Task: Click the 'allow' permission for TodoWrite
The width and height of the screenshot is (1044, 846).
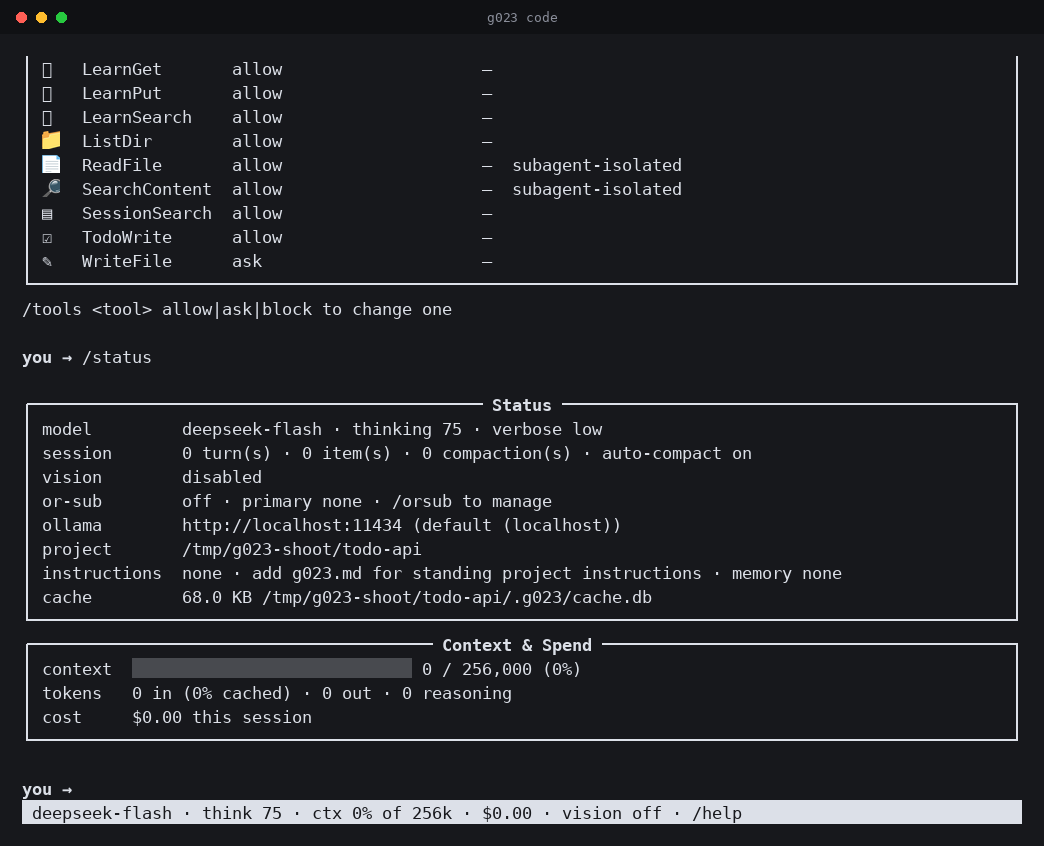Action: 257,237
